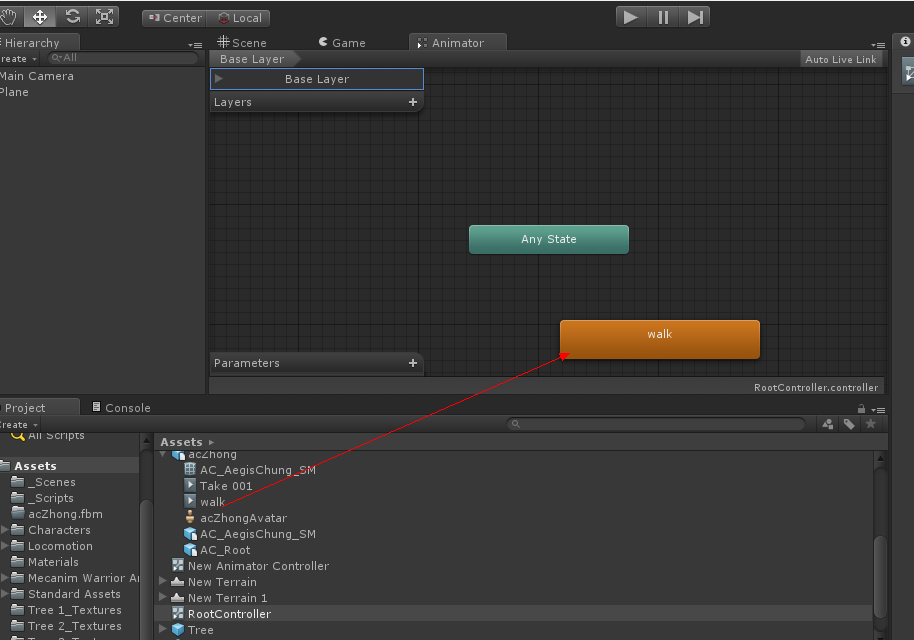Screen dimensions: 914x640
Task: Open Animator panel options menu
Action: [x=878, y=45]
